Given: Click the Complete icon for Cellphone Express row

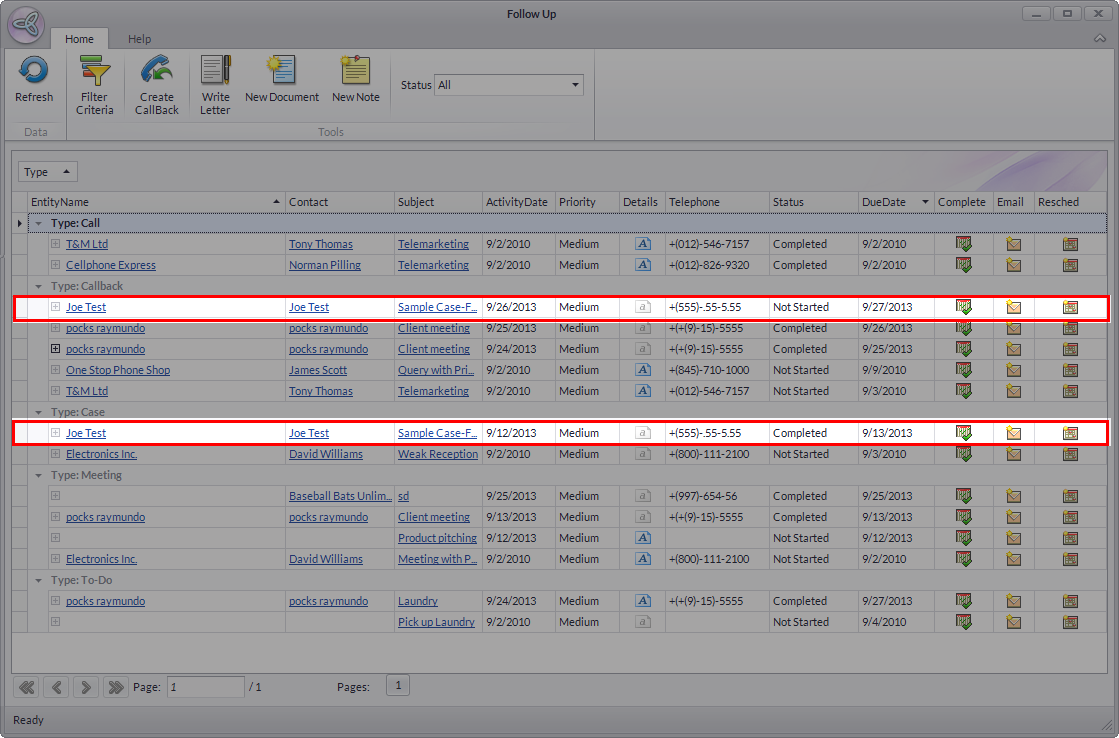Looking at the screenshot, I should tap(963, 265).
